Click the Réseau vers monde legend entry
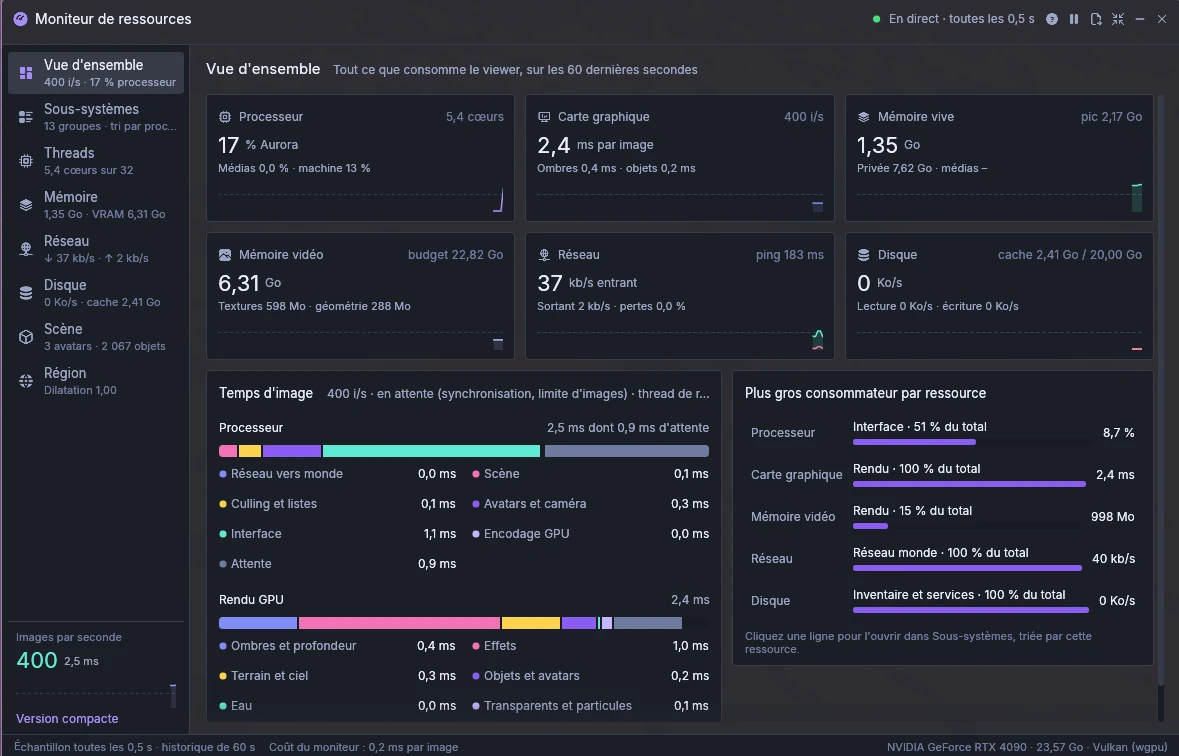Viewport: 1179px width, 756px height. pos(338,474)
